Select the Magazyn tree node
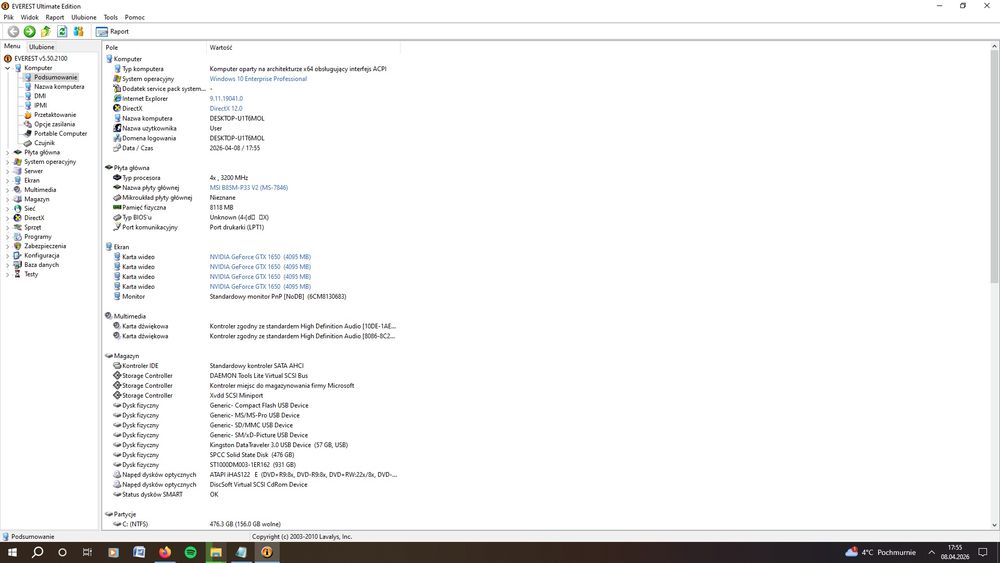1000x563 pixels. (x=37, y=199)
